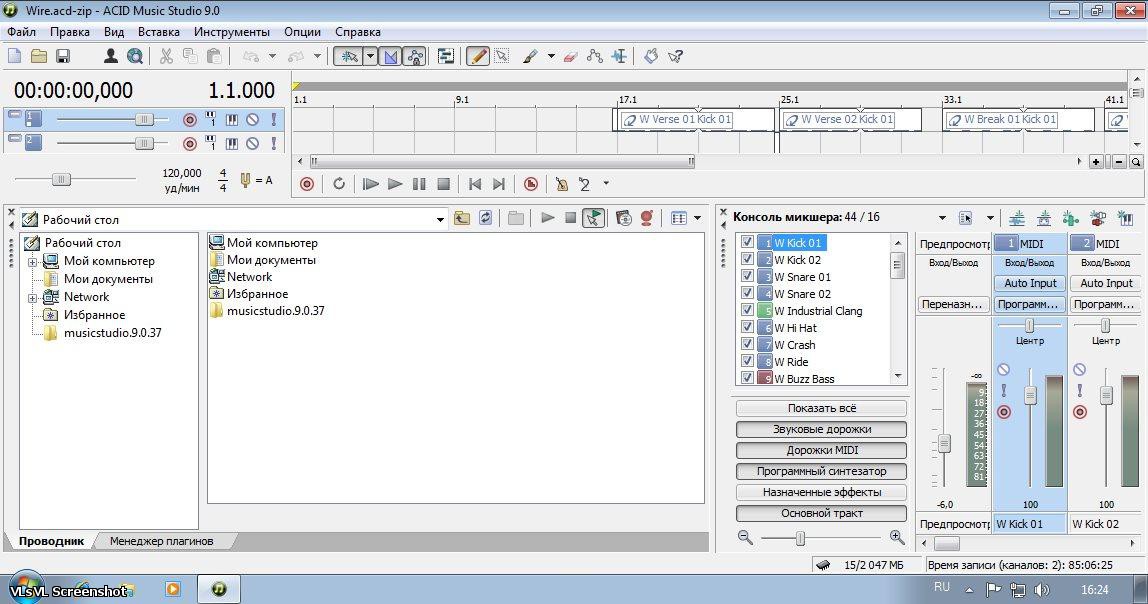The width and height of the screenshot is (1148, 604).
Task: Select the Erase tool
Action: point(571,56)
